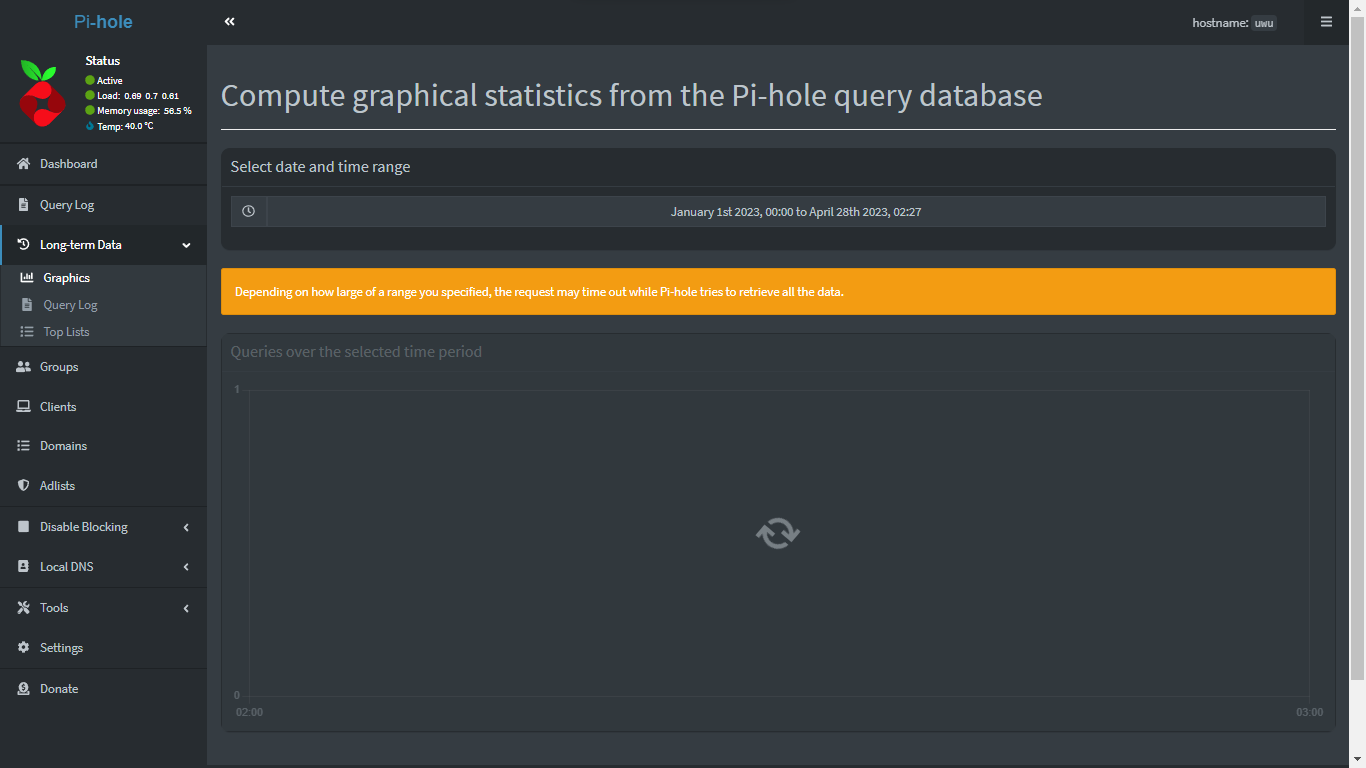Open the hamburger menu at top right
Image resolution: width=1366 pixels, height=768 pixels.
tap(1326, 22)
